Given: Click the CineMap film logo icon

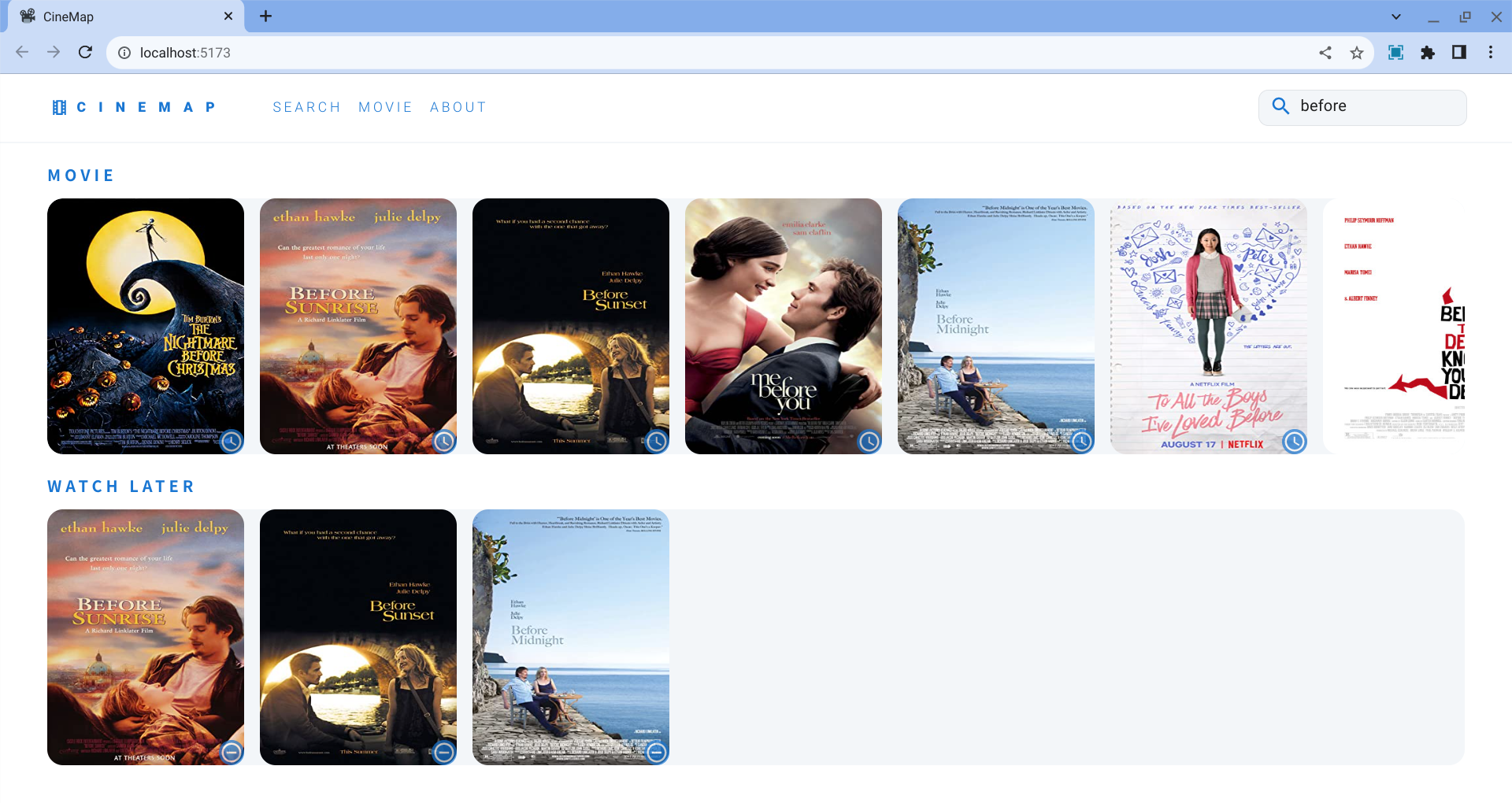Looking at the screenshot, I should 59,107.
